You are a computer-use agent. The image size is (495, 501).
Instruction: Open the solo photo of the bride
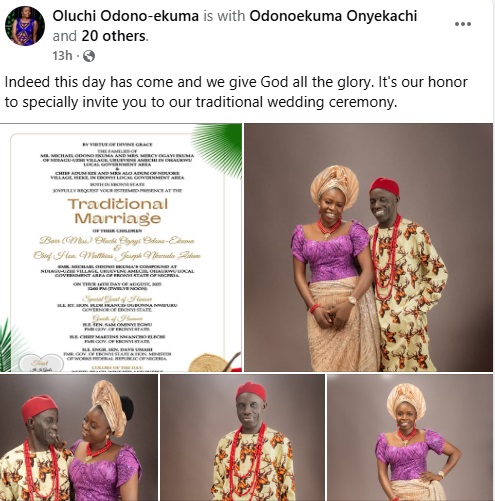(x=410, y=437)
